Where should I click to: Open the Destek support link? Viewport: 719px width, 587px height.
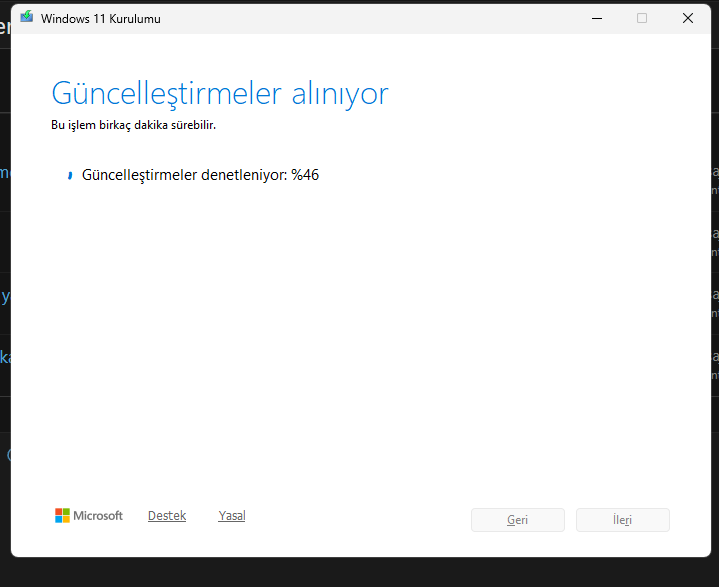tap(167, 515)
